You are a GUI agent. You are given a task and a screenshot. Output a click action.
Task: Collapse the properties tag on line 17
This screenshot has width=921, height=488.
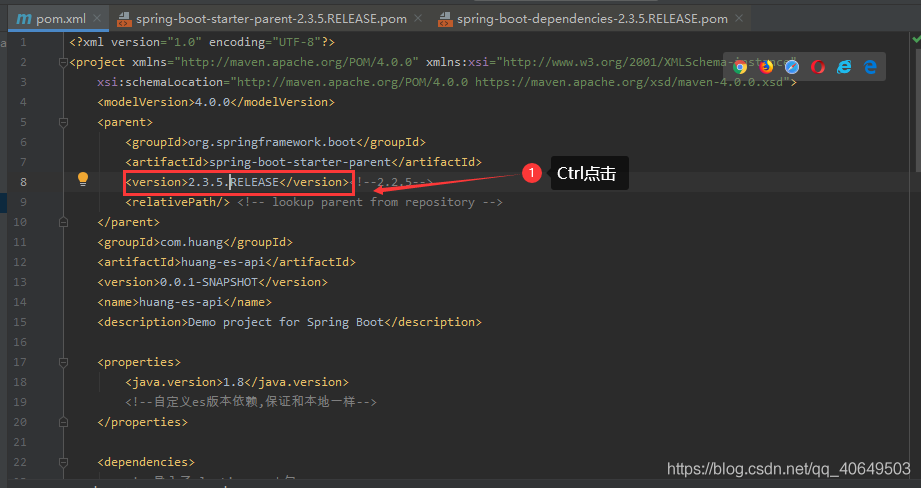pyautogui.click(x=63, y=362)
